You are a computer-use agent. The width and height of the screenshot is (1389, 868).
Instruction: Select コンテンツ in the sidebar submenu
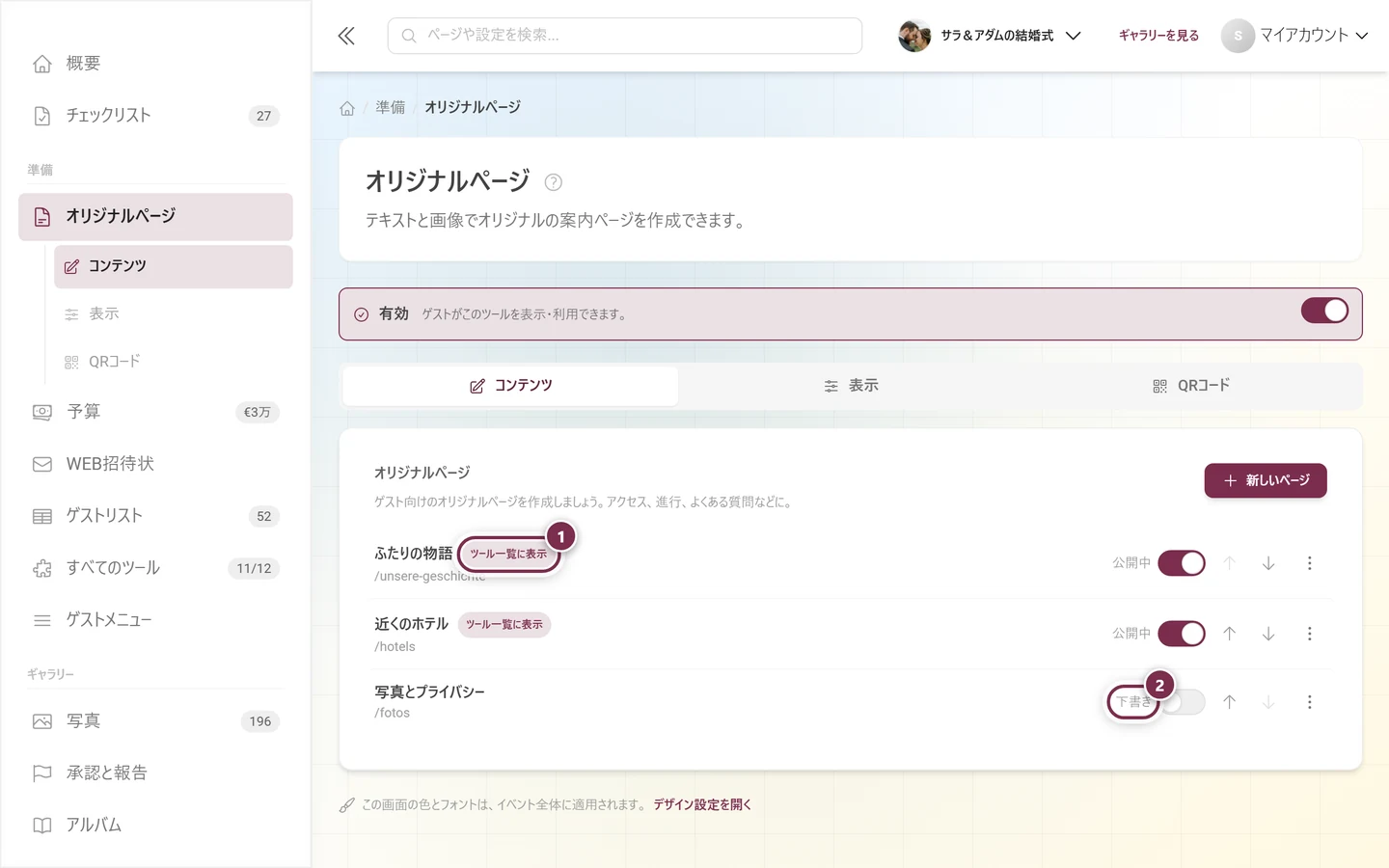pyautogui.click(x=174, y=266)
